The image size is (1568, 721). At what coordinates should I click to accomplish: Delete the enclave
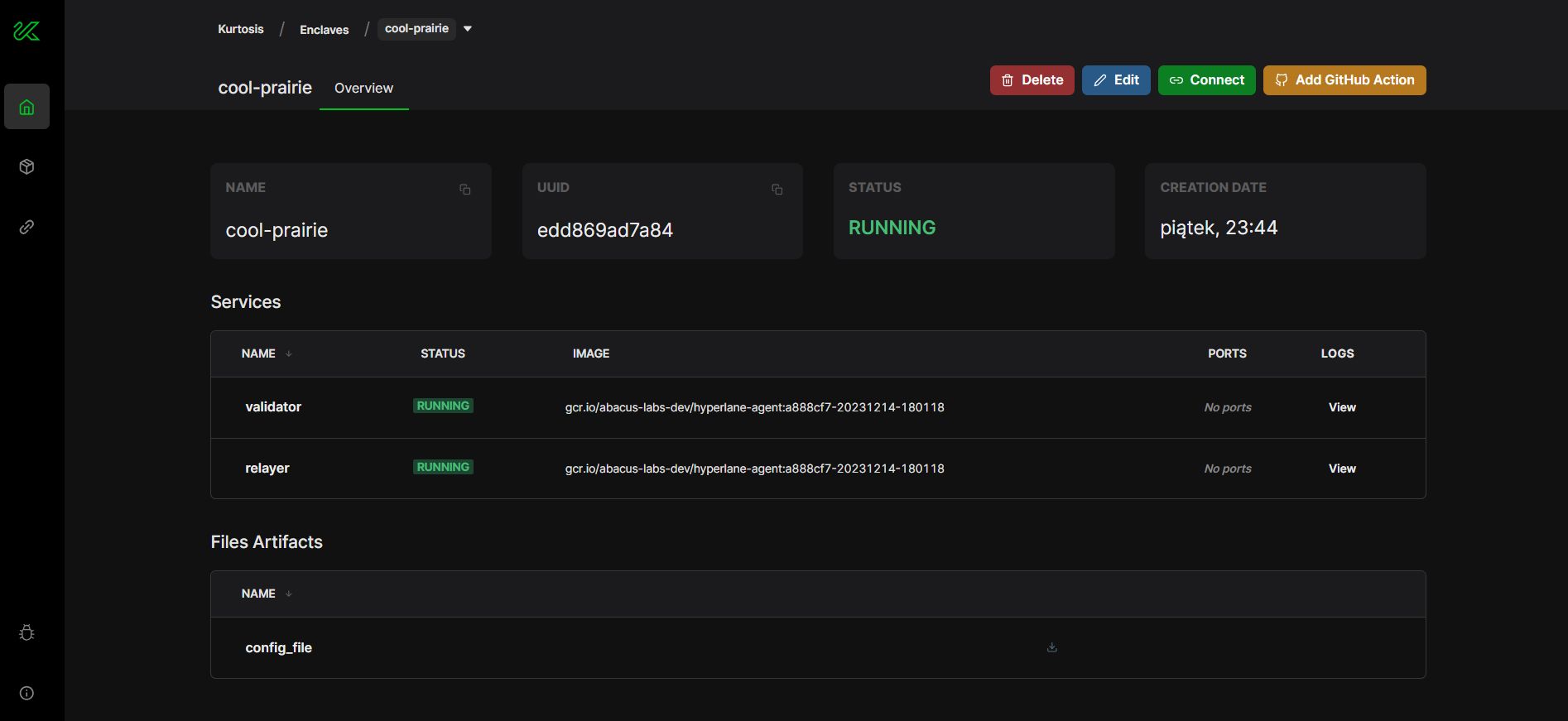1032,80
